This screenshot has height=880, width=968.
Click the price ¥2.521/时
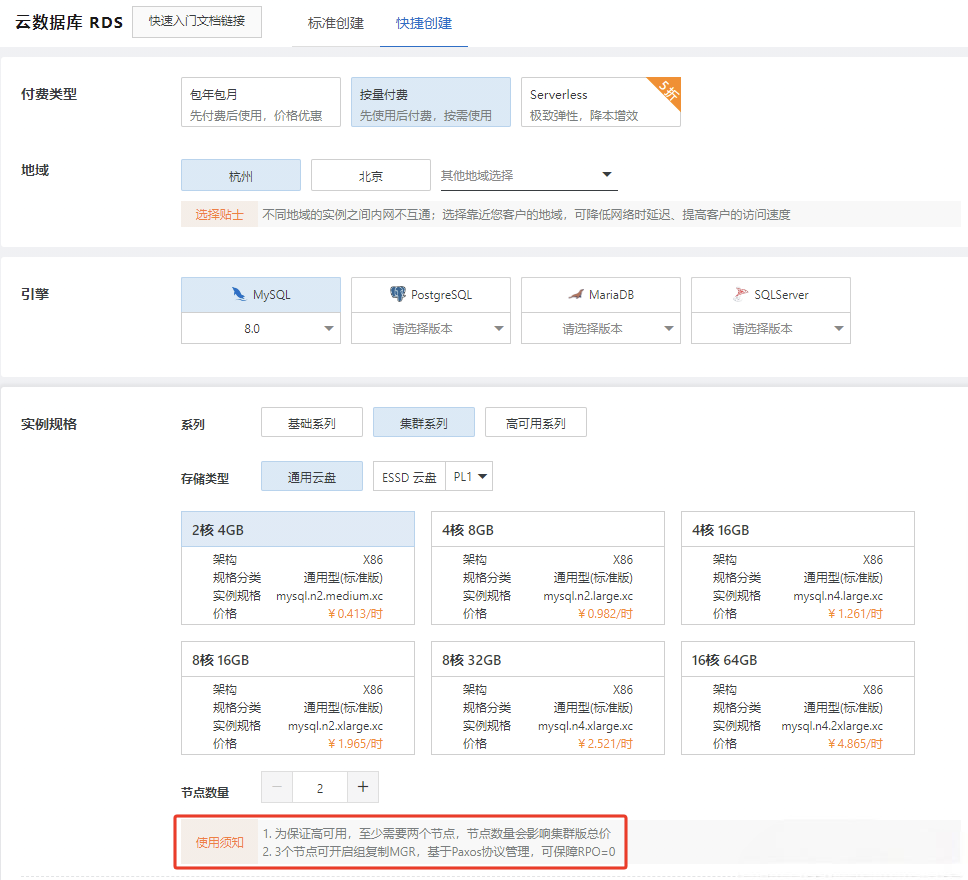point(605,744)
